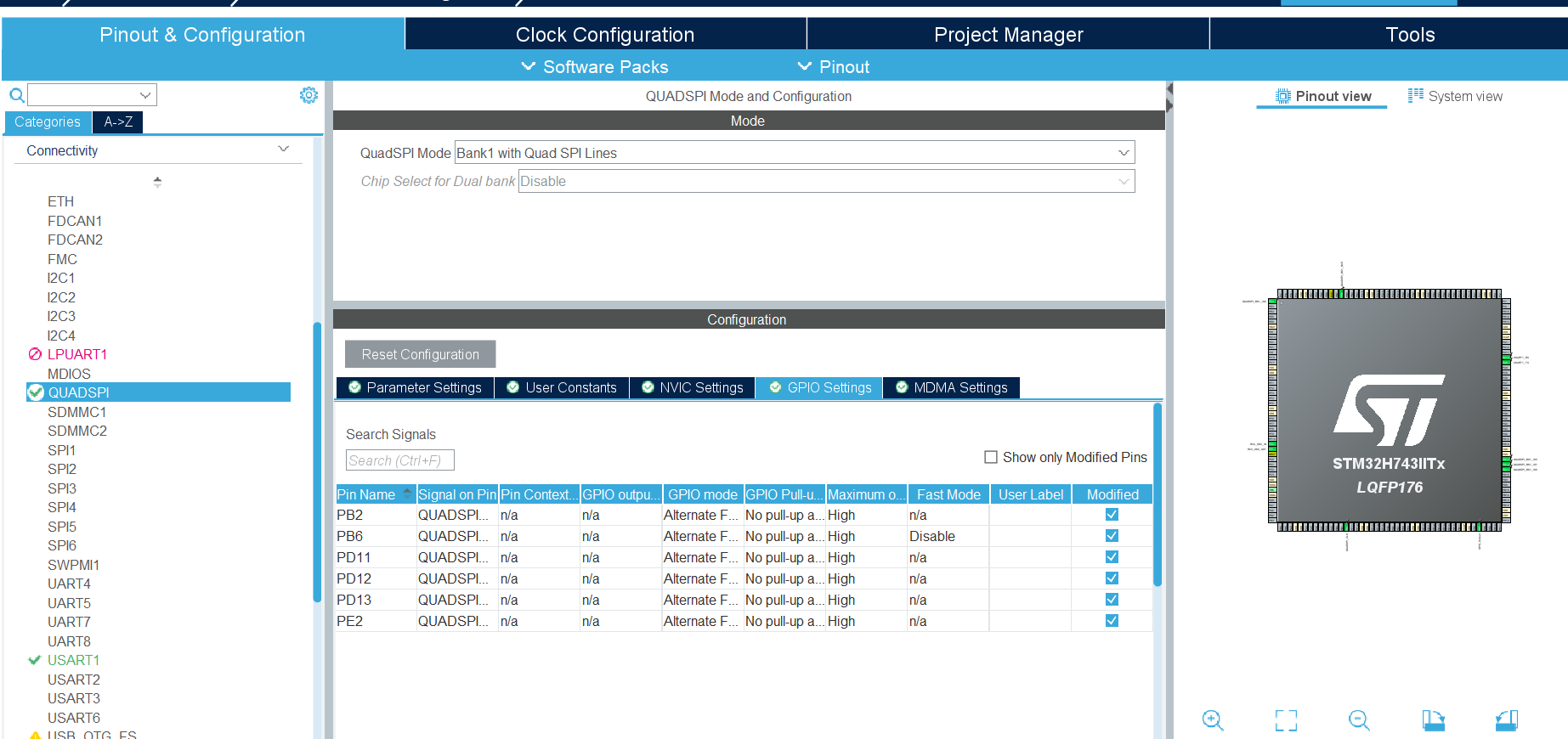Switch to Clock Configuration tab
This screenshot has width=1568, height=739.
(x=605, y=35)
